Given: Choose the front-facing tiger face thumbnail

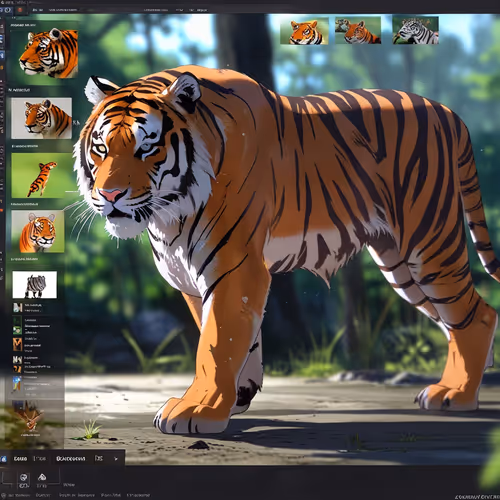Looking at the screenshot, I should [38, 231].
